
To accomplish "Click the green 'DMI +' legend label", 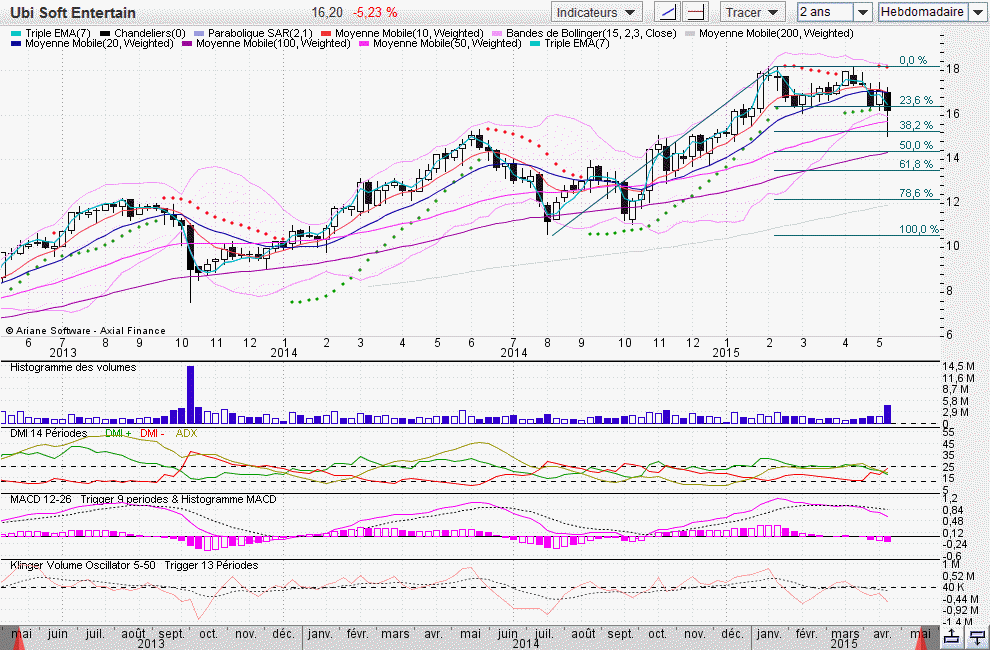I will (x=118, y=433).
